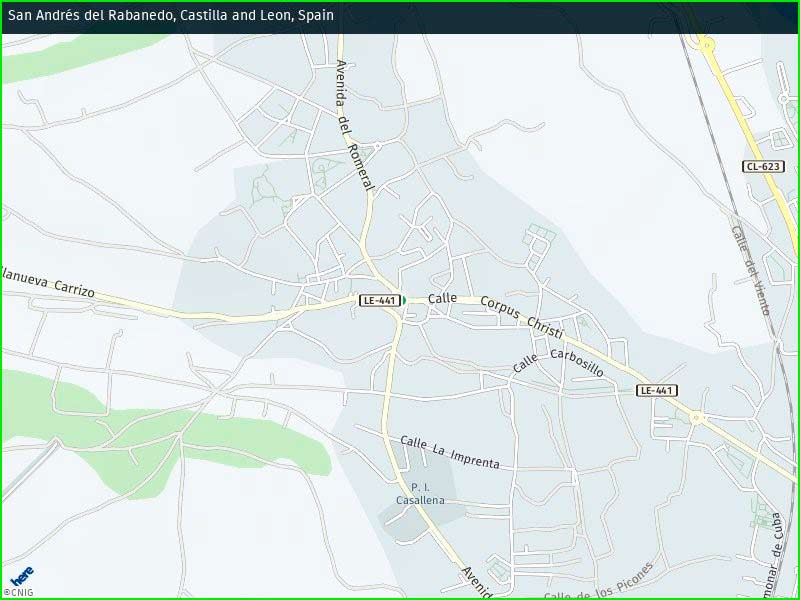
Task: Select the Calle Corpus Christi label
Action: [496, 308]
